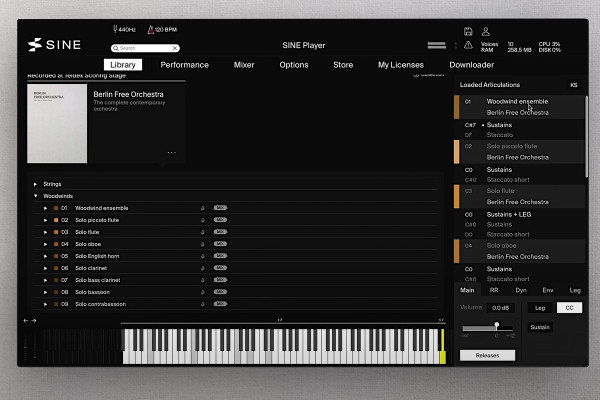Click the mic icon in Solo oboe row
The width and height of the screenshot is (600, 400).
coord(203,244)
